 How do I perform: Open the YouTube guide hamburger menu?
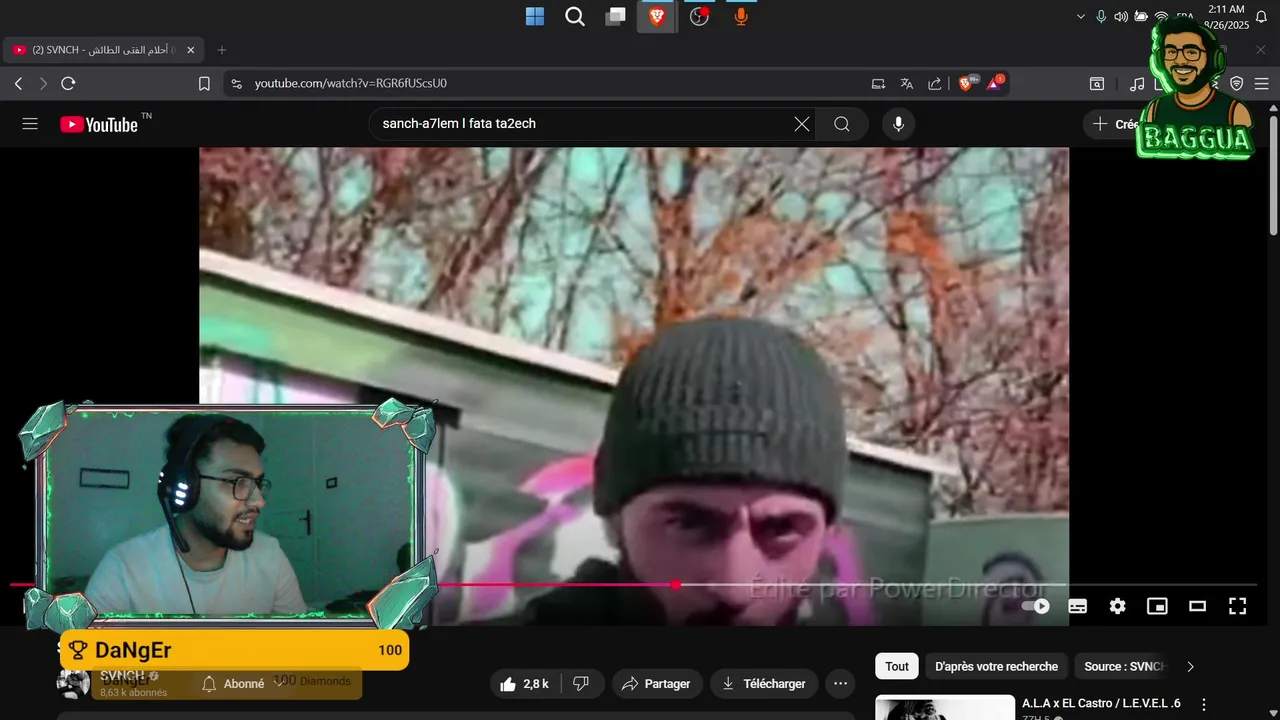[30, 124]
